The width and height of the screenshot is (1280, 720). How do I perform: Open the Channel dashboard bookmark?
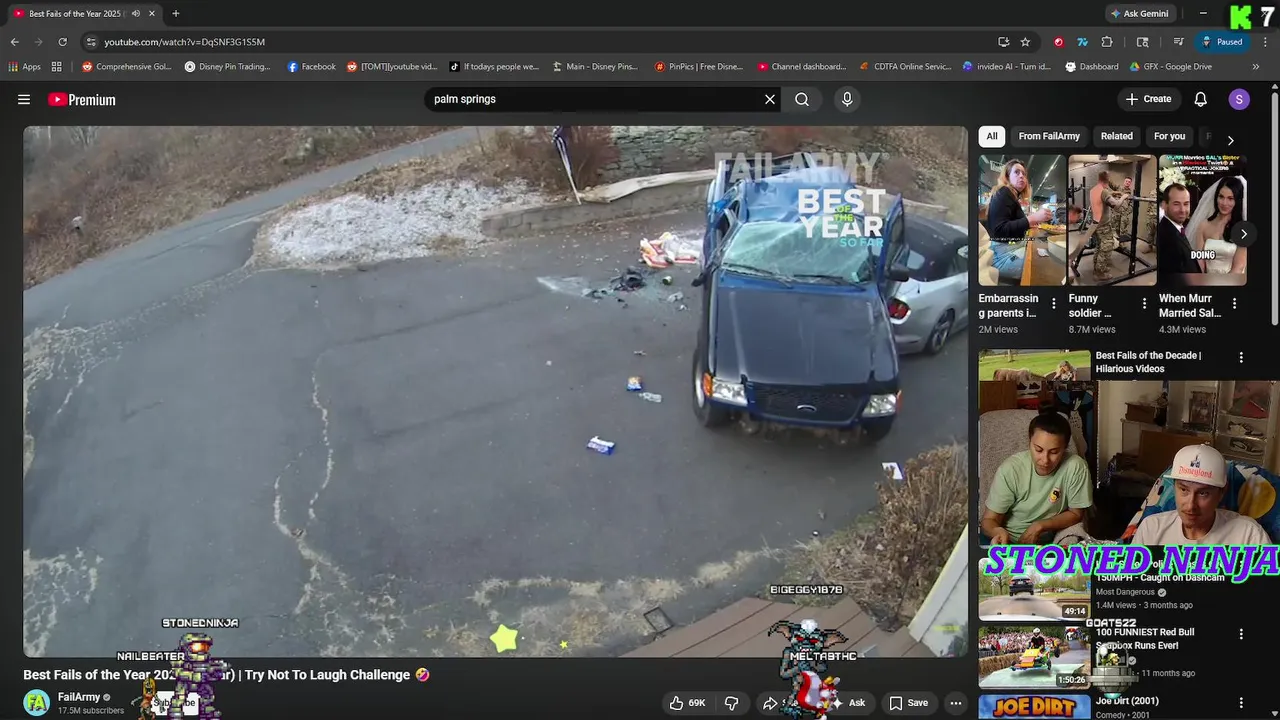pyautogui.click(x=802, y=67)
